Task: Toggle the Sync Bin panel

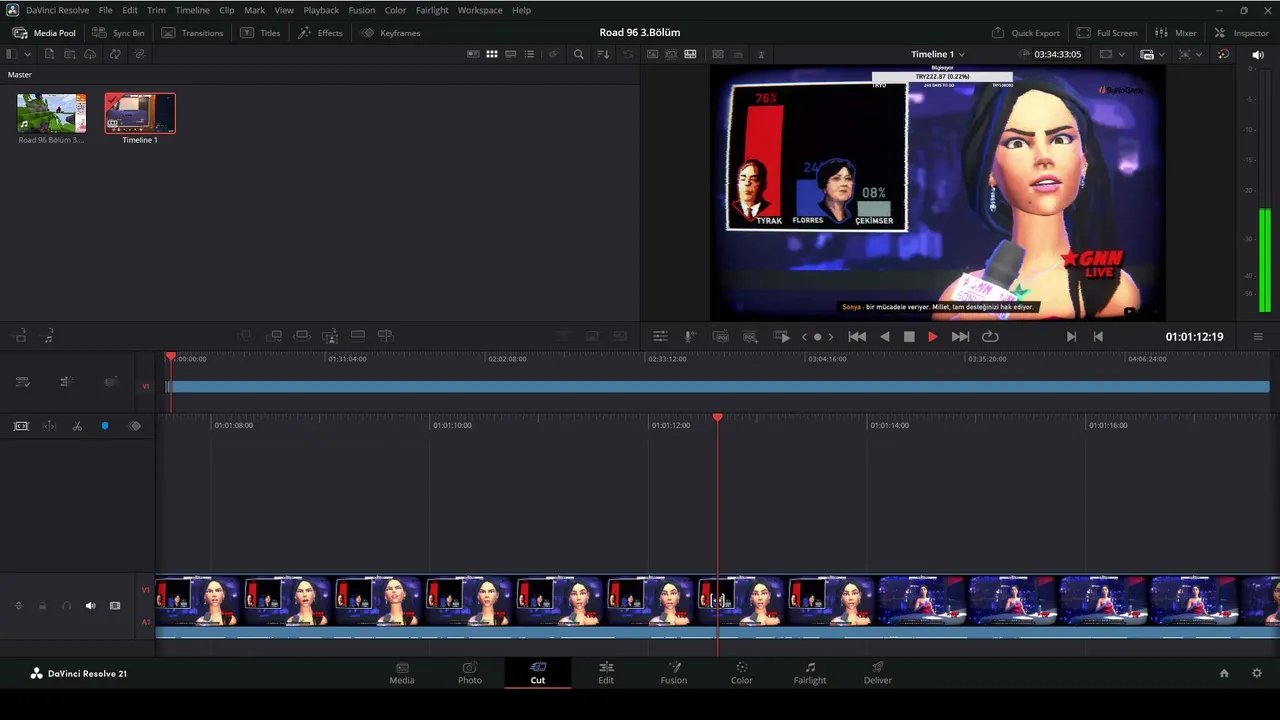Action: click(x=118, y=33)
